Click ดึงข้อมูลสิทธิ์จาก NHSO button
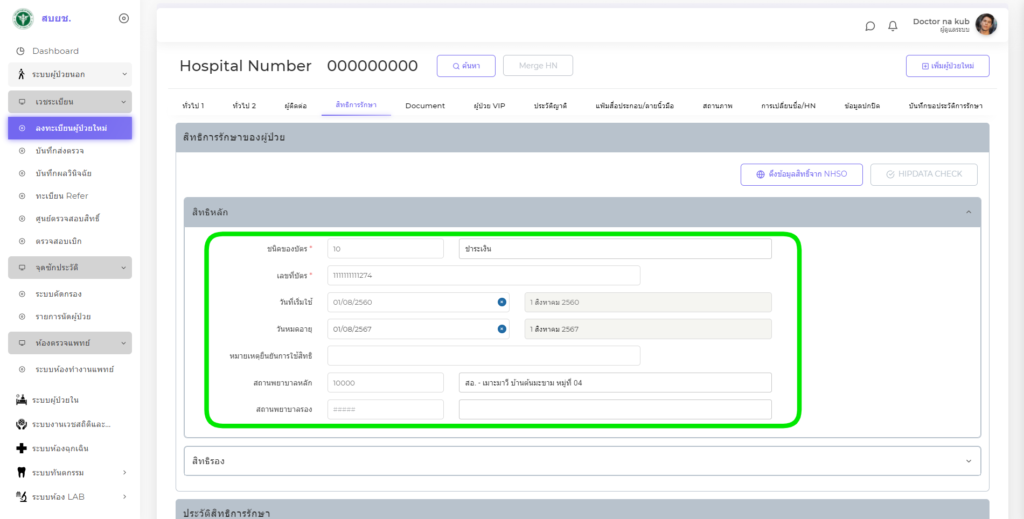The width and height of the screenshot is (1024, 519). tap(800, 174)
